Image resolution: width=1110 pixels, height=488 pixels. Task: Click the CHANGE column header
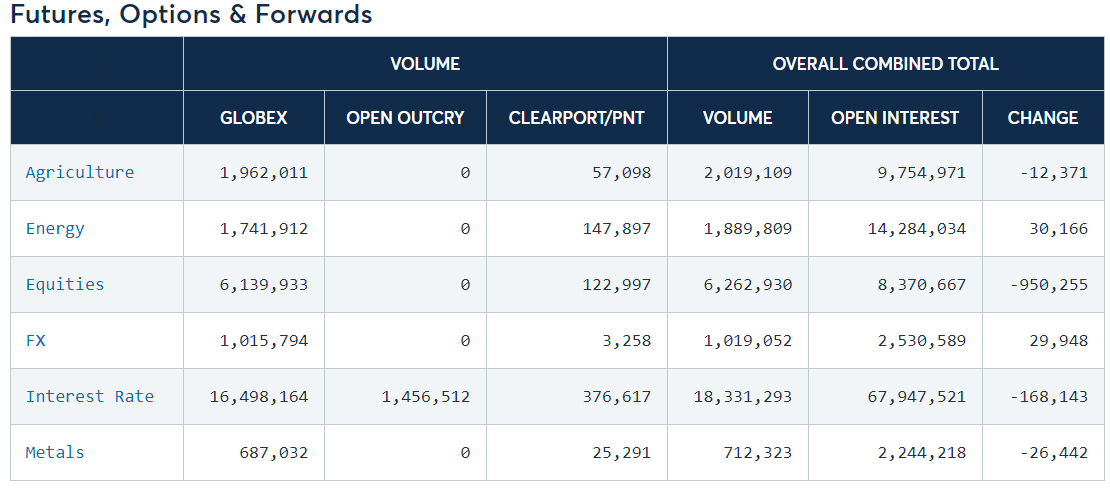[x=1043, y=118]
